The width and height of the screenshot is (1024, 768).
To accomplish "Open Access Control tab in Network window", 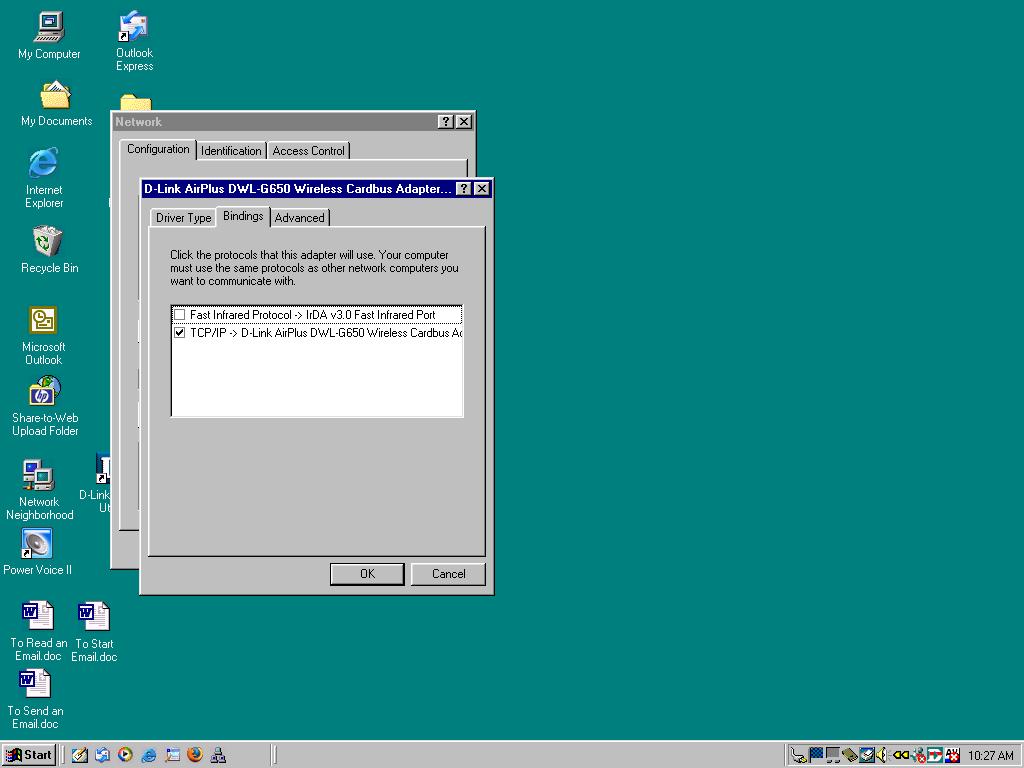I will click(x=308, y=151).
